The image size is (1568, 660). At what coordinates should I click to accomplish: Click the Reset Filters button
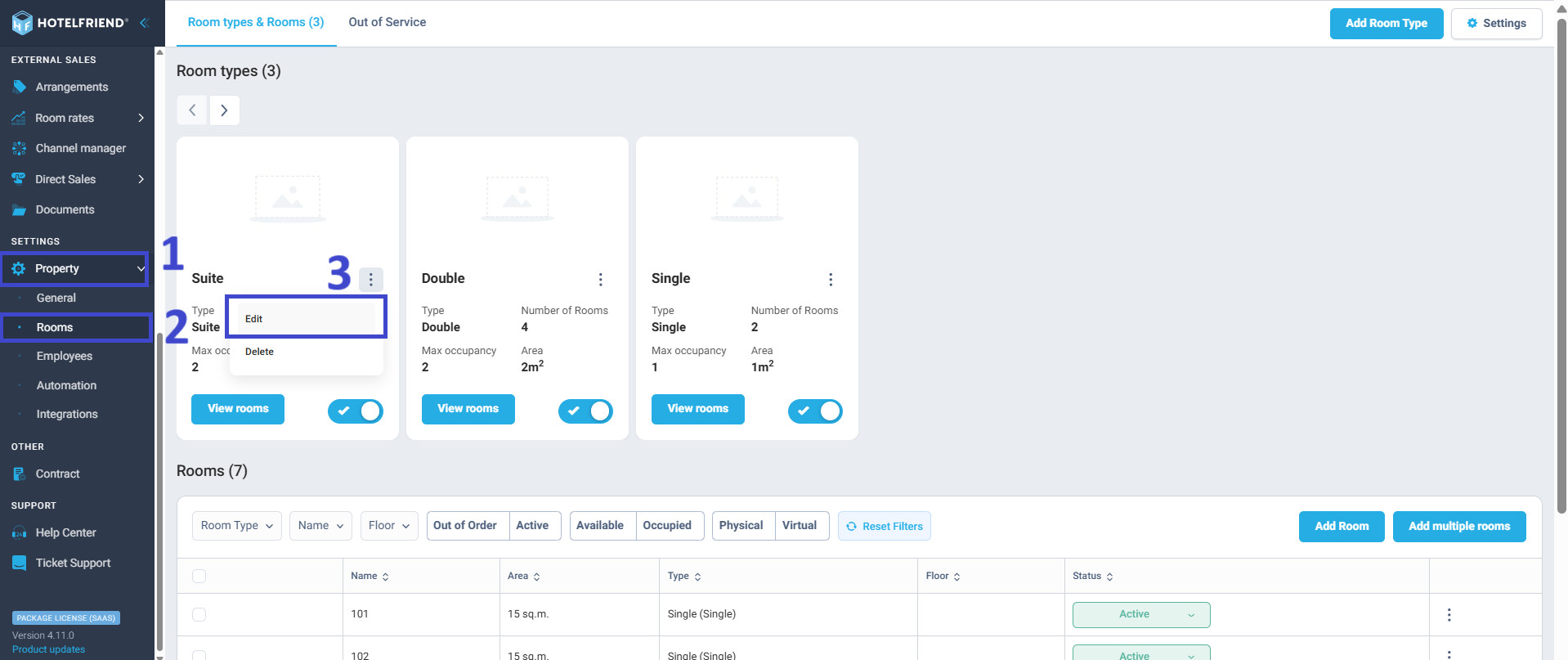click(x=885, y=526)
